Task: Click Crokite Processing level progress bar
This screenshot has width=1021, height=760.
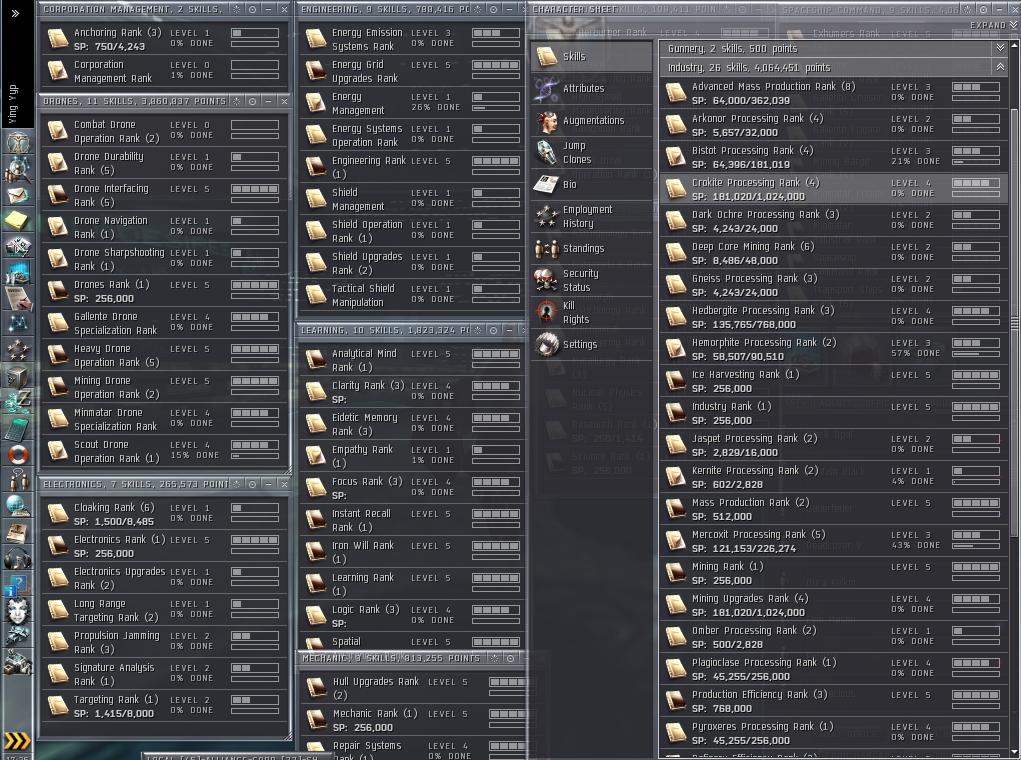Action: [x=975, y=183]
